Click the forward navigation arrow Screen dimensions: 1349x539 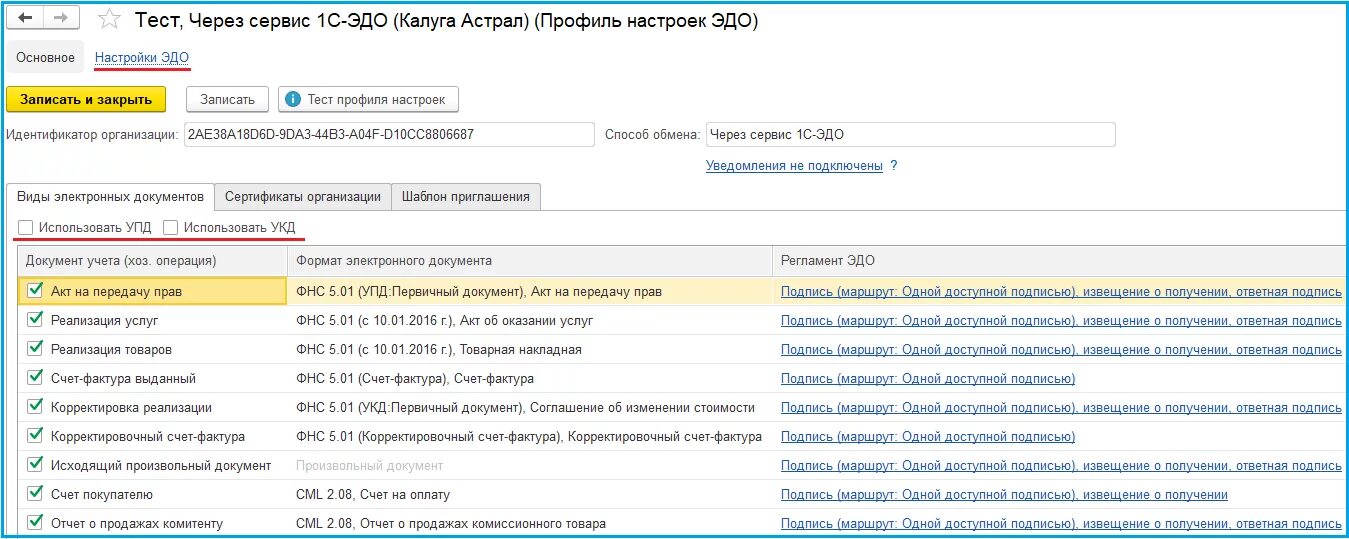tap(60, 19)
